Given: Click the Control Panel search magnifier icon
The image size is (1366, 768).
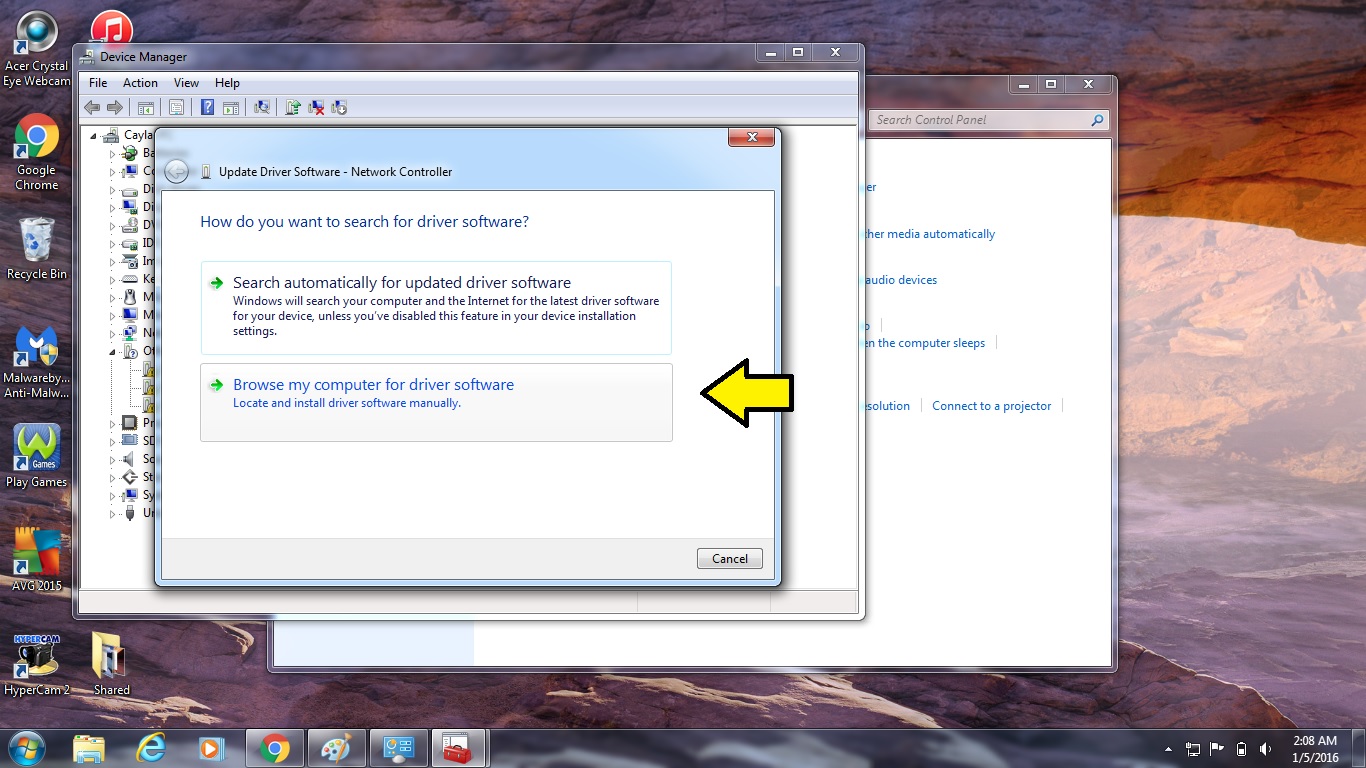Looking at the screenshot, I should tap(1098, 120).
